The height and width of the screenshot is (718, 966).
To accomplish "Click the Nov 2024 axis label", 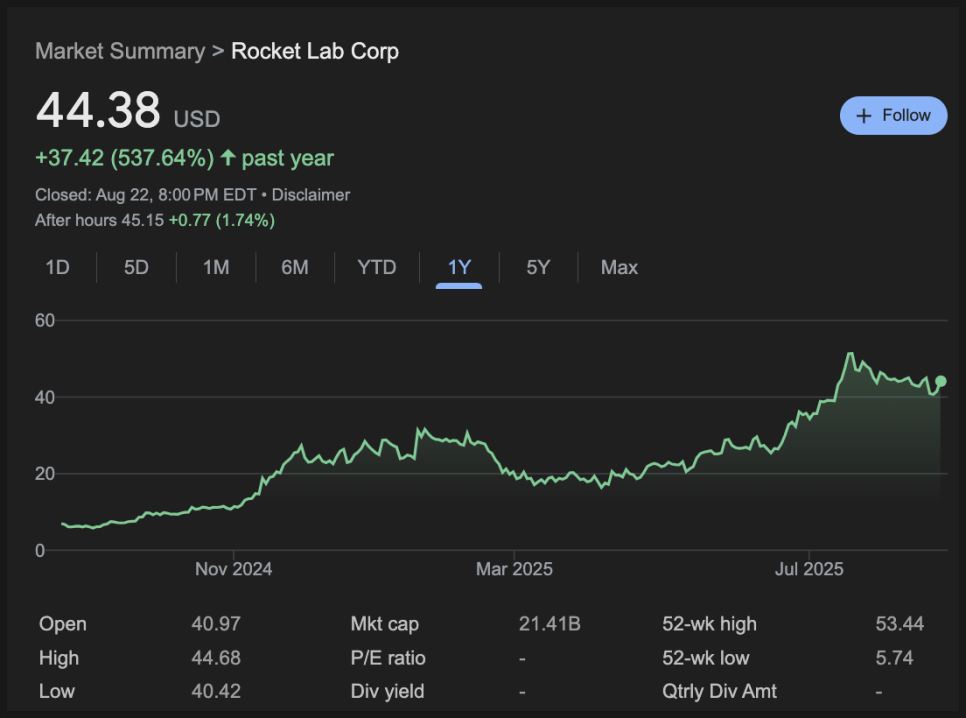I will click(x=233, y=569).
